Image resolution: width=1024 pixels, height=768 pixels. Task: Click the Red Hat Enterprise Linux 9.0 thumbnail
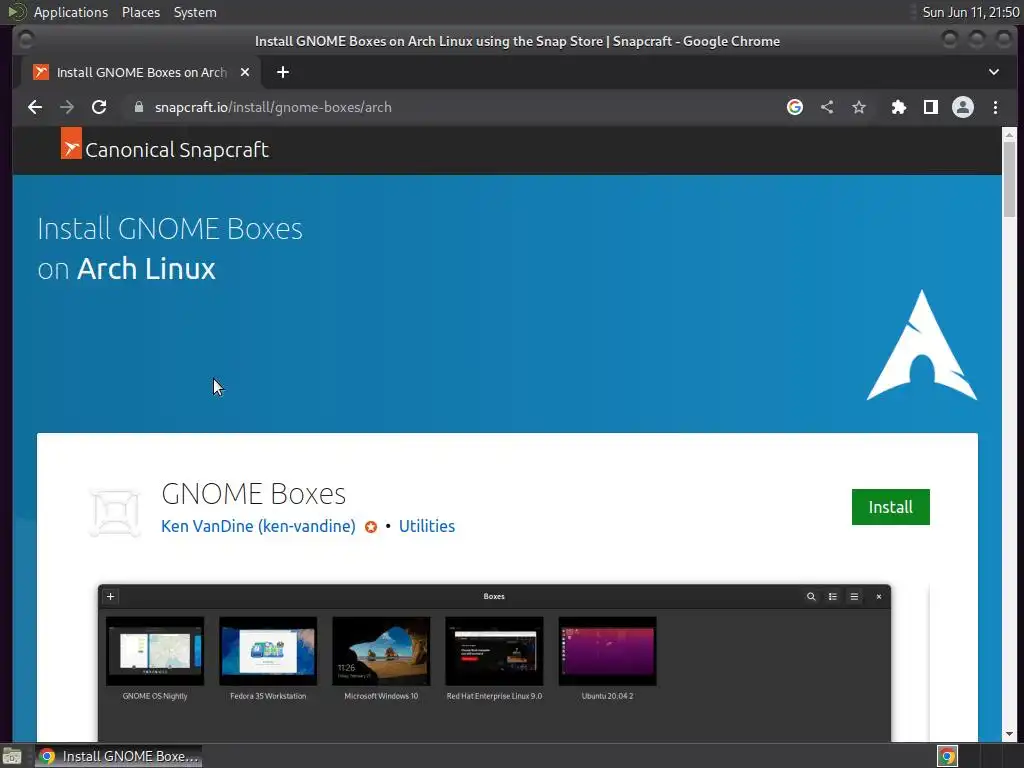tap(494, 651)
